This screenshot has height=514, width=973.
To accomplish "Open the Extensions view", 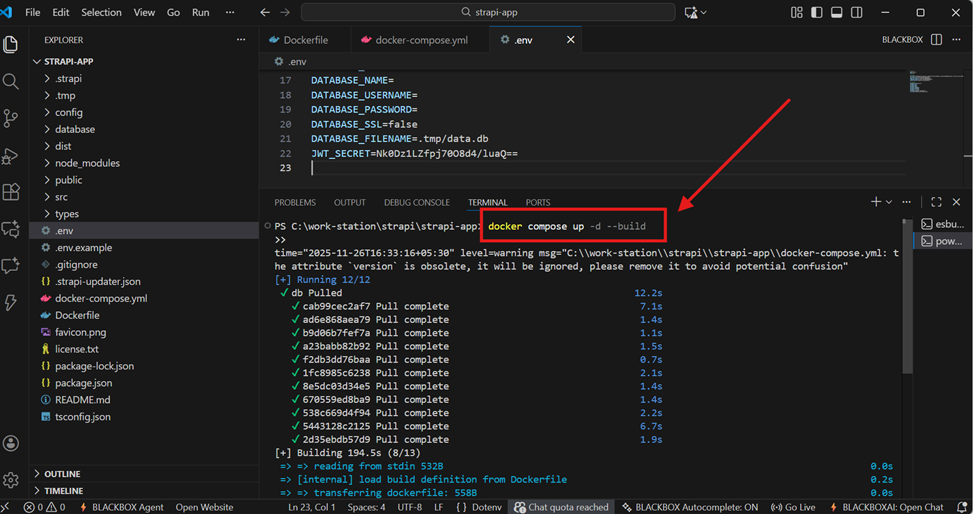I will [x=11, y=192].
